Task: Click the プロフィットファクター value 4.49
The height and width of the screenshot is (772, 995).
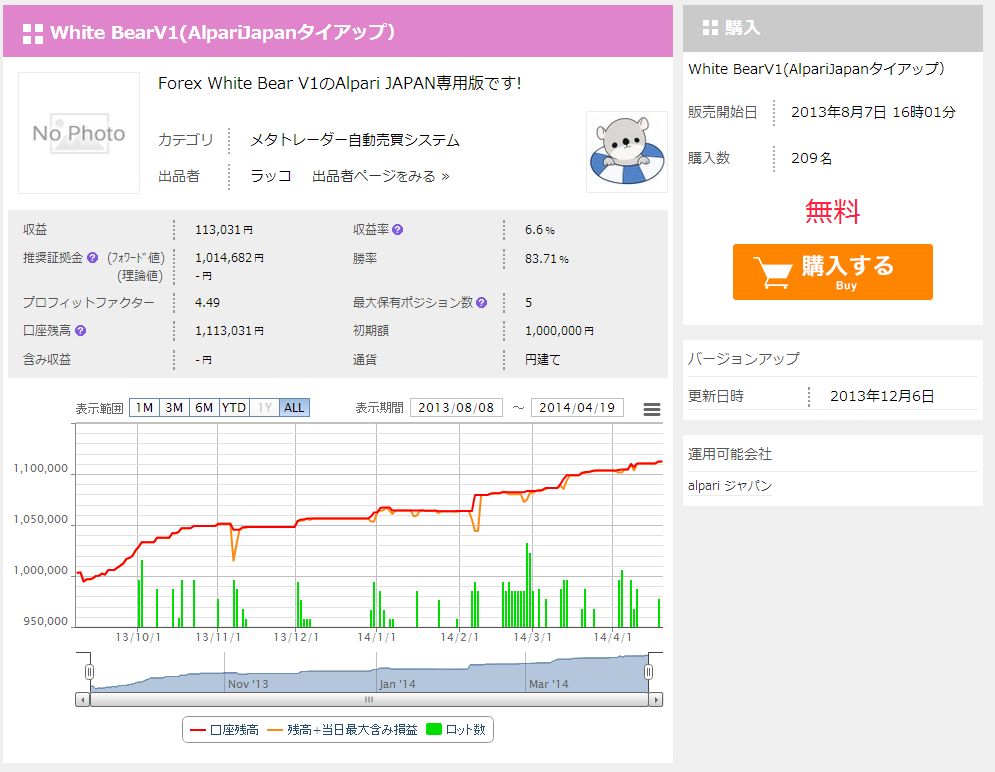Action: click(208, 303)
